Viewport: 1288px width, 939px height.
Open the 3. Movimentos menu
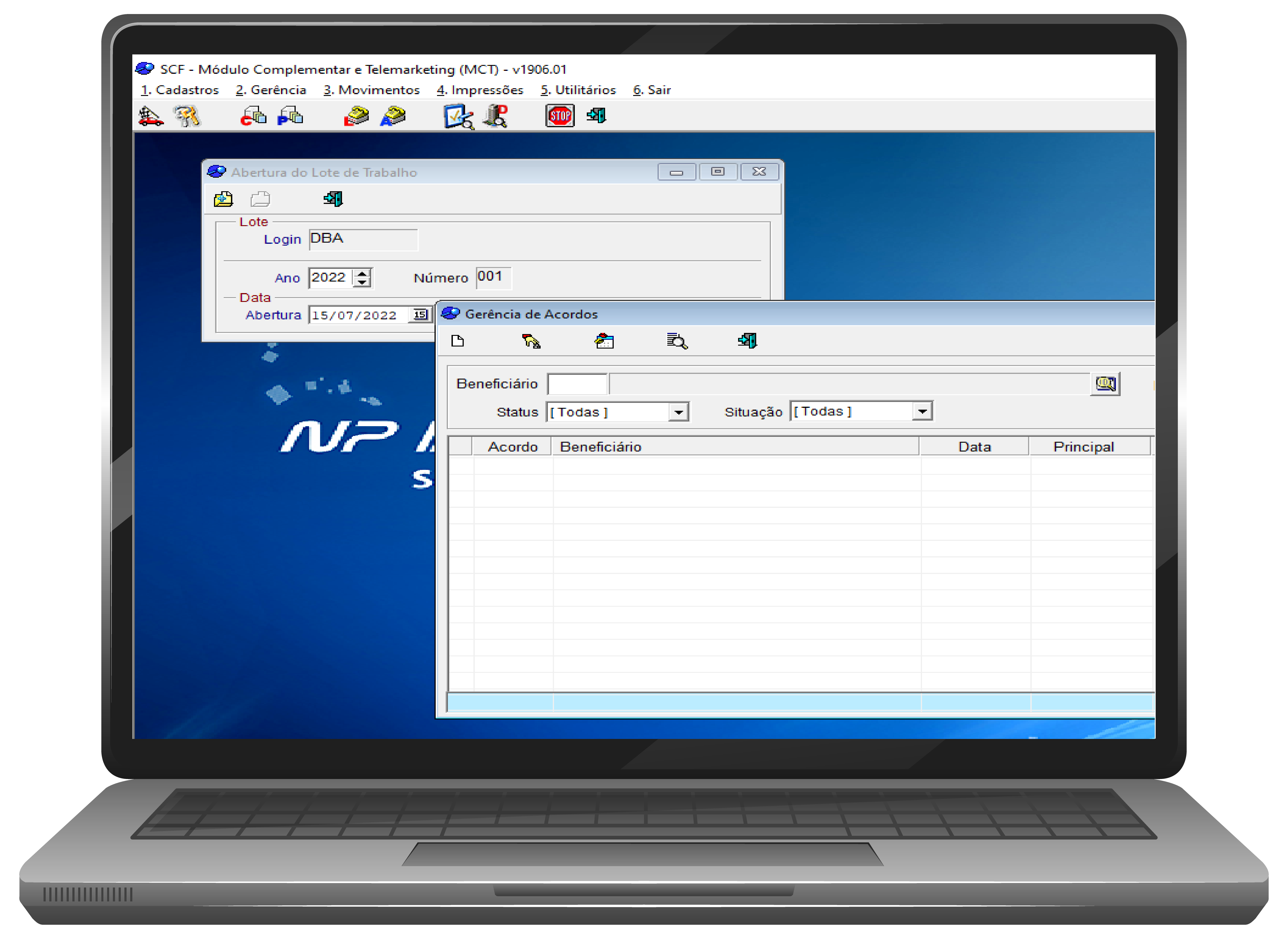[x=372, y=90]
